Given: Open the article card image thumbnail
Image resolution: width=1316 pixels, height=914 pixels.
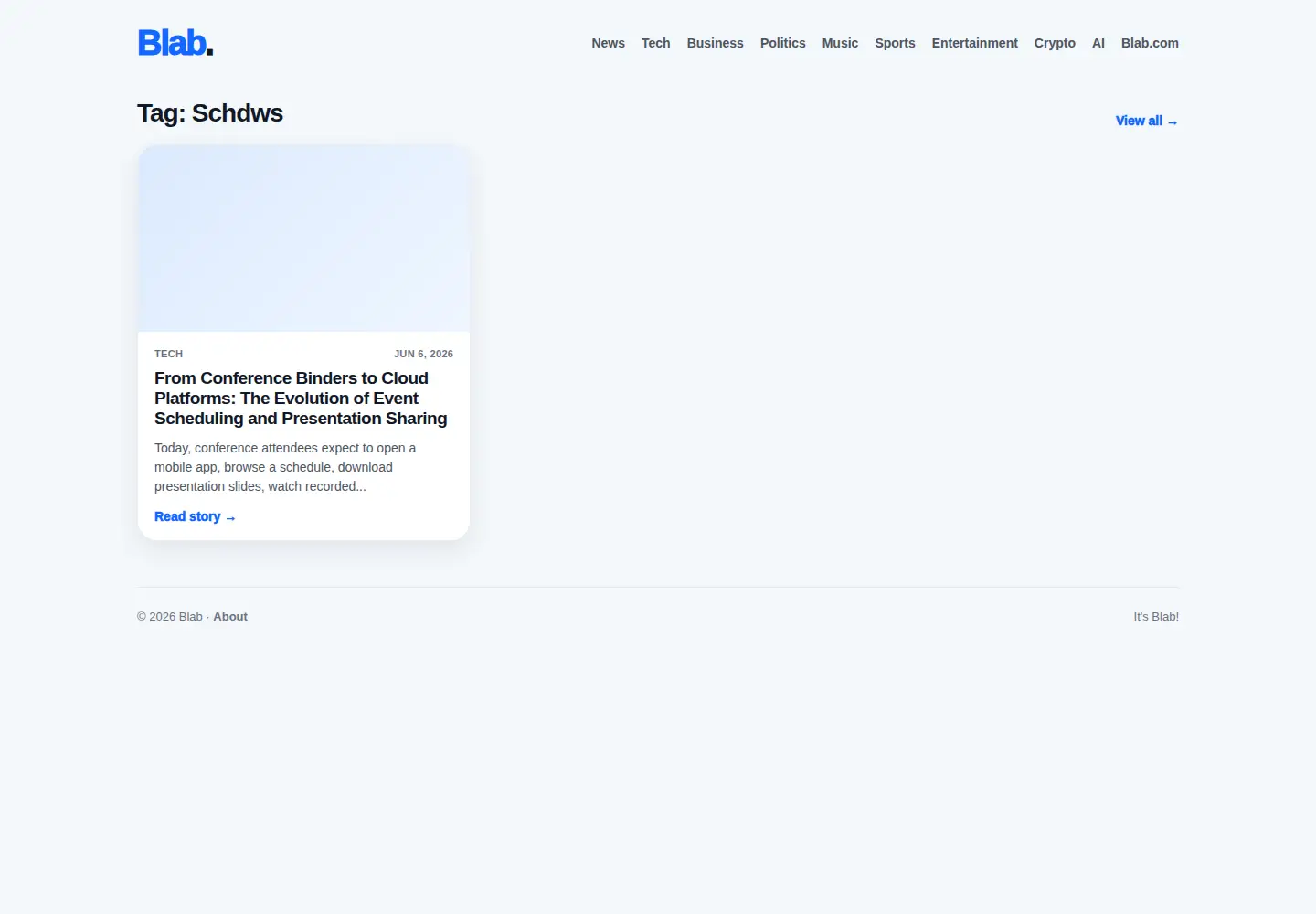Looking at the screenshot, I should click(x=303, y=239).
